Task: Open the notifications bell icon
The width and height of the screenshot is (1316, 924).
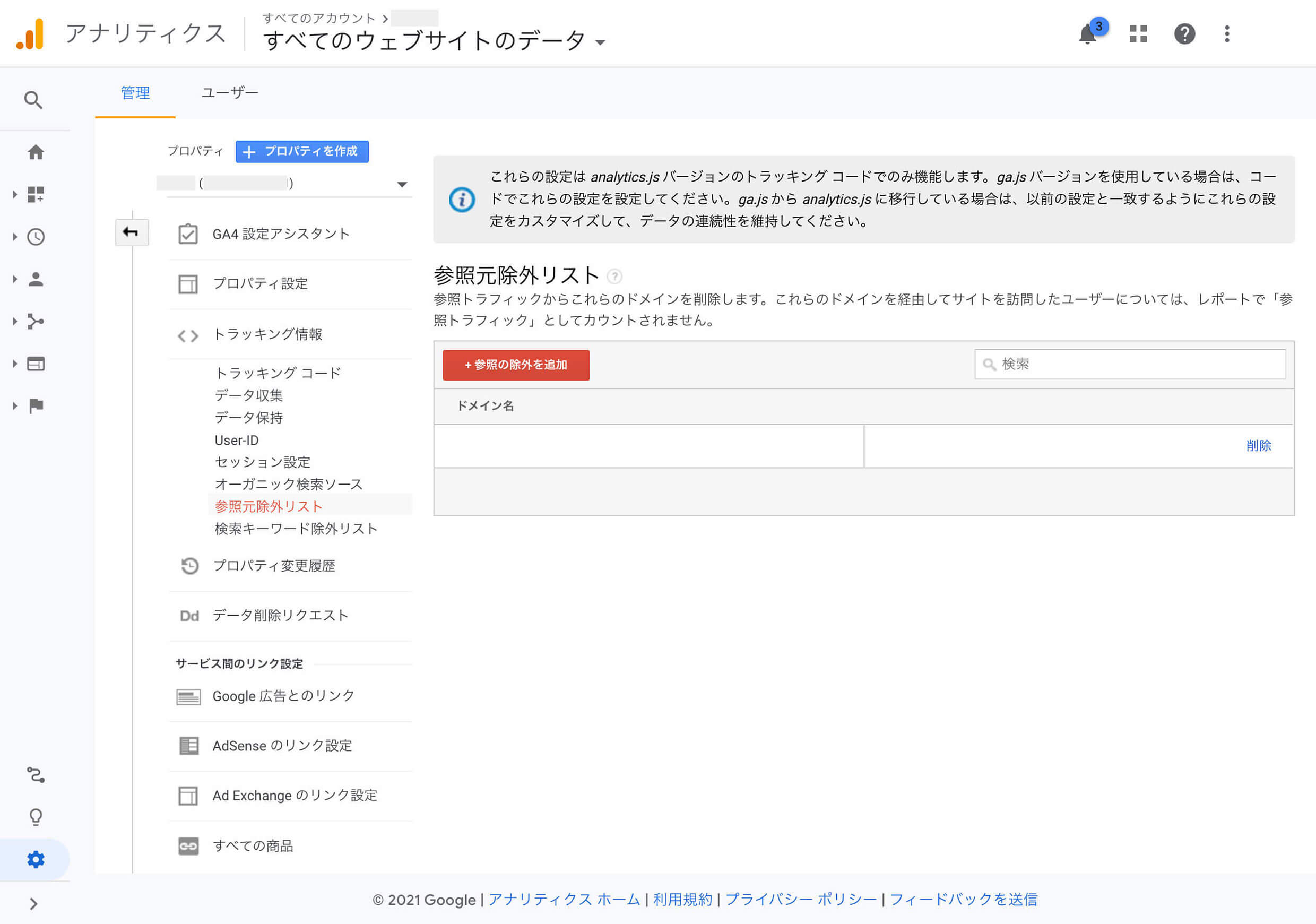Action: point(1087,34)
